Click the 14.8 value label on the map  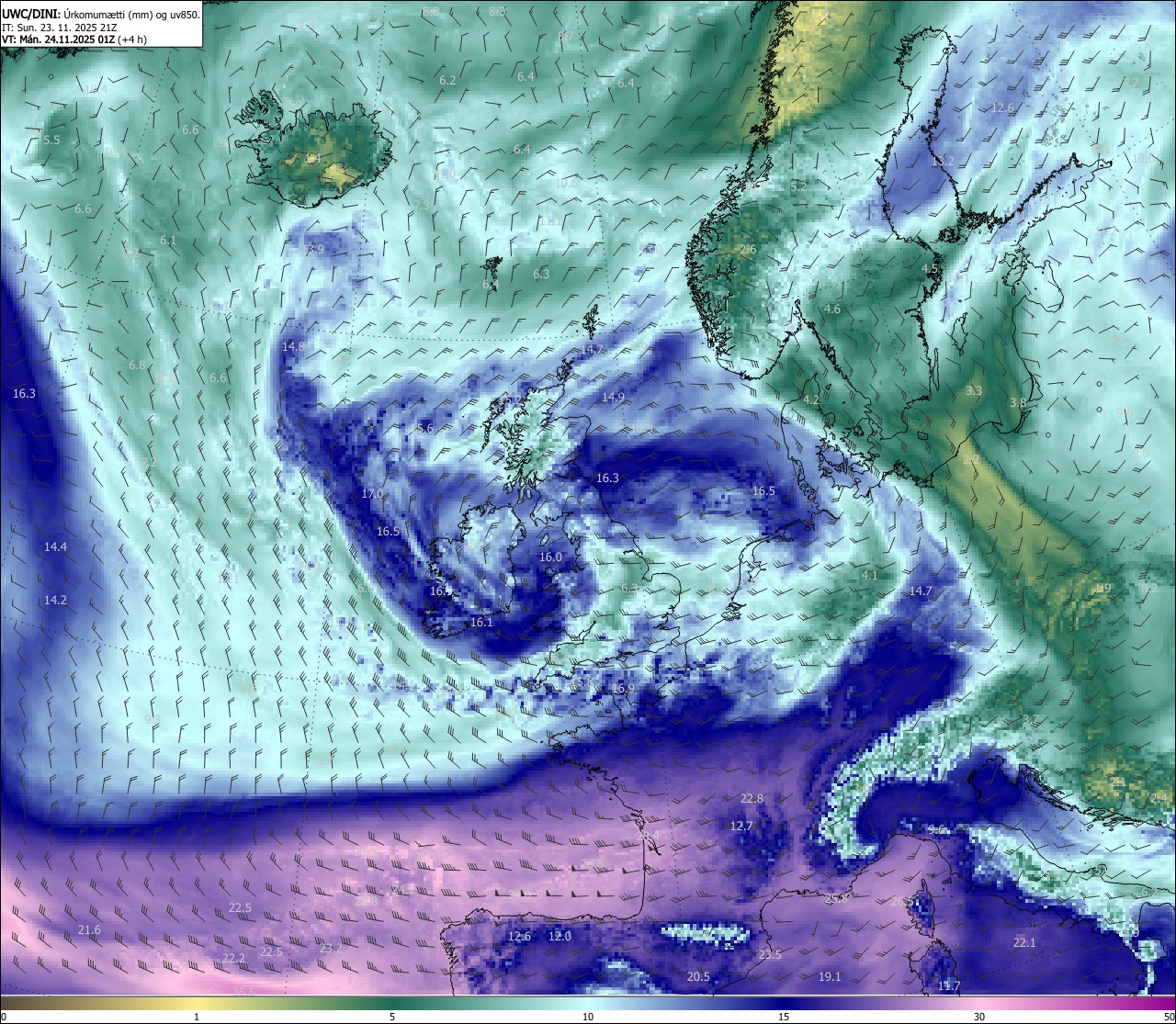[293, 346]
